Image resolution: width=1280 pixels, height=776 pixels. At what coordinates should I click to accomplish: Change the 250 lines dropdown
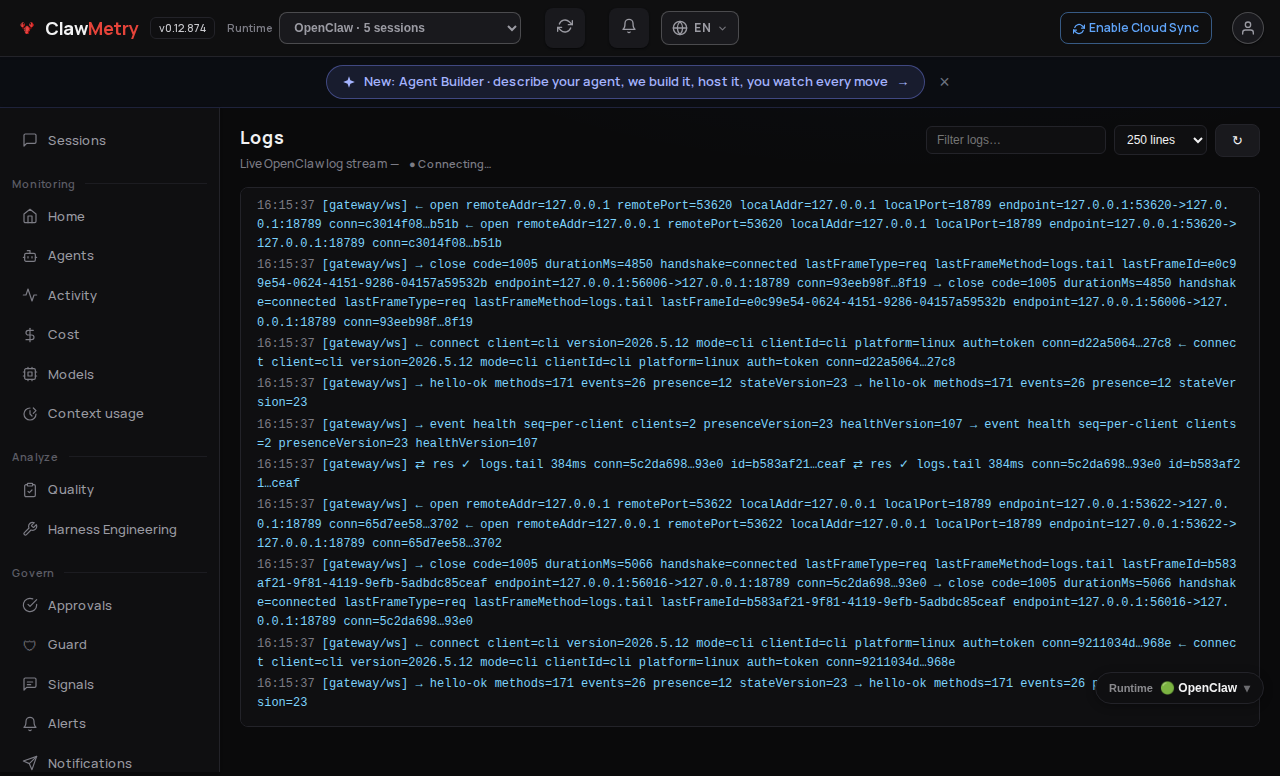point(1160,140)
